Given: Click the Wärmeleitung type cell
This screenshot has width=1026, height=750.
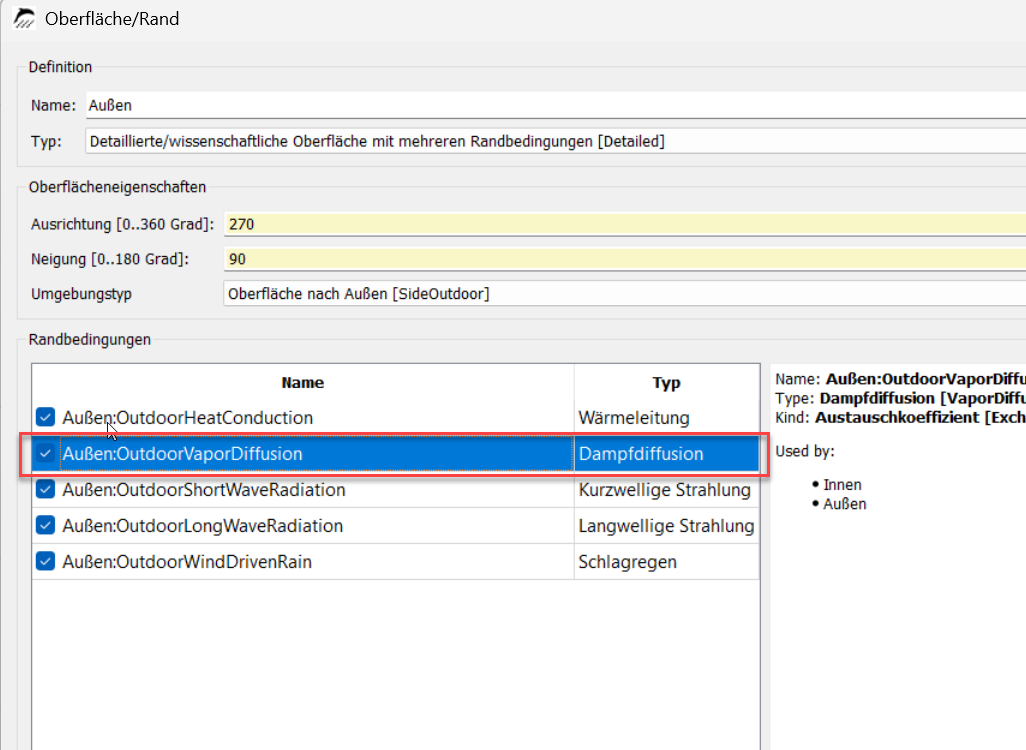Looking at the screenshot, I should (666, 418).
